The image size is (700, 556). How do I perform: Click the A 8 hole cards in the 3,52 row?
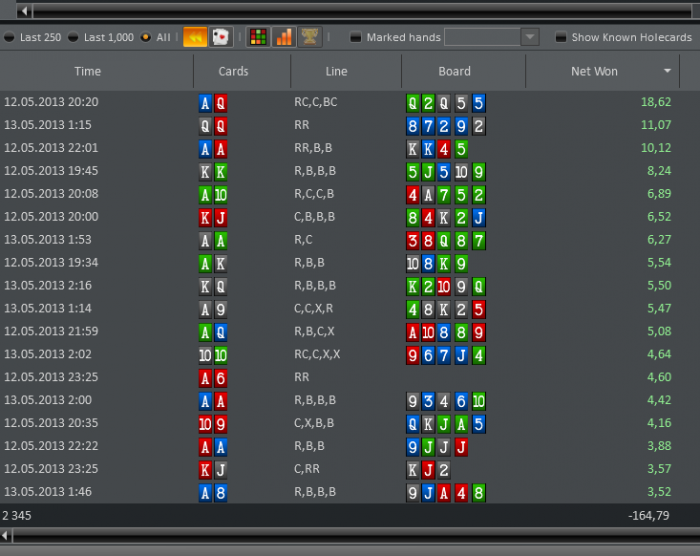[x=213, y=493]
